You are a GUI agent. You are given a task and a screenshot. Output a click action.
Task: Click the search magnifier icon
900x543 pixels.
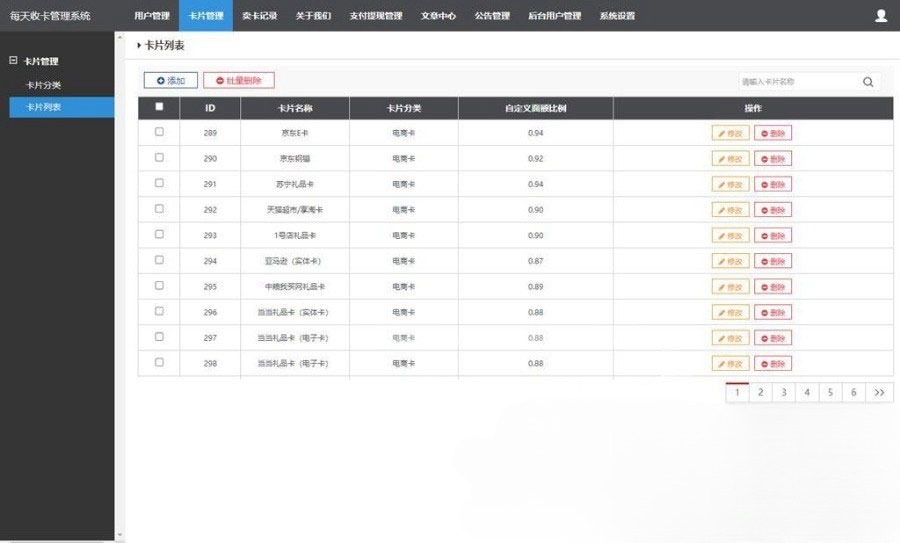point(868,82)
